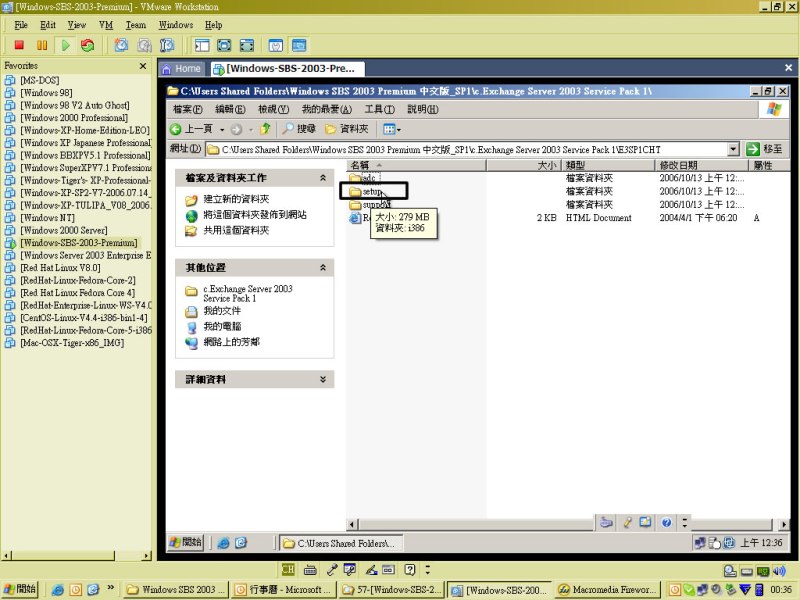Viewport: 800px width, 600px height.
Task: Click 將這個資料夾發佈到網站 link
Action: 255,215
